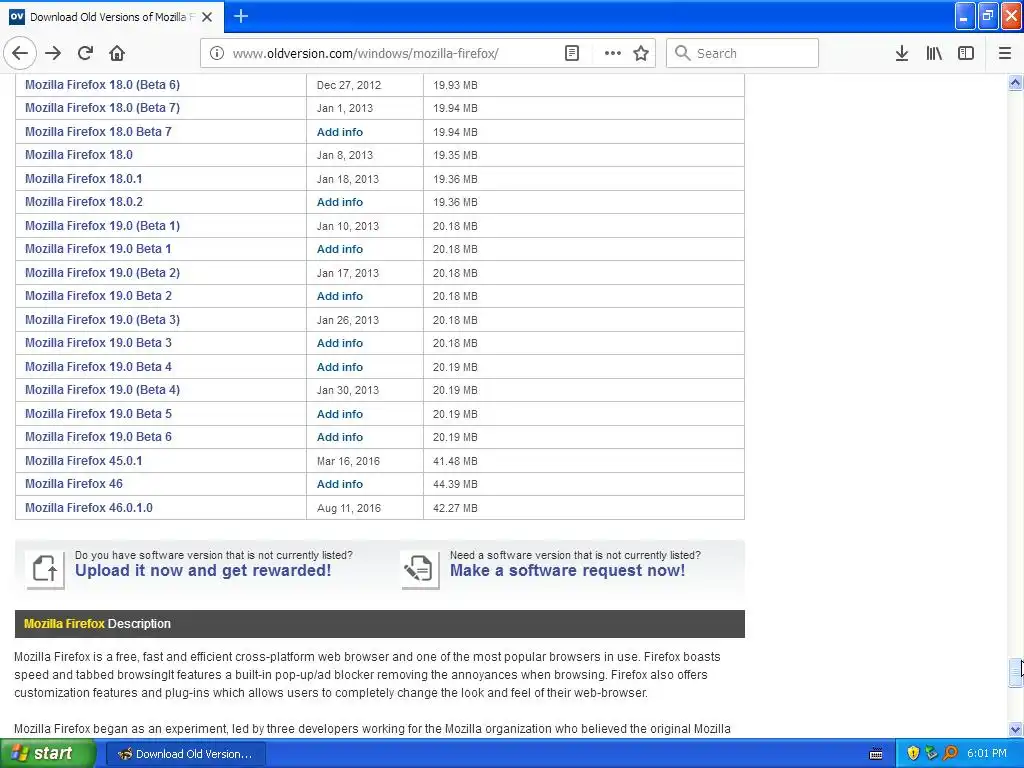Bookmark this page with the star

pos(641,54)
